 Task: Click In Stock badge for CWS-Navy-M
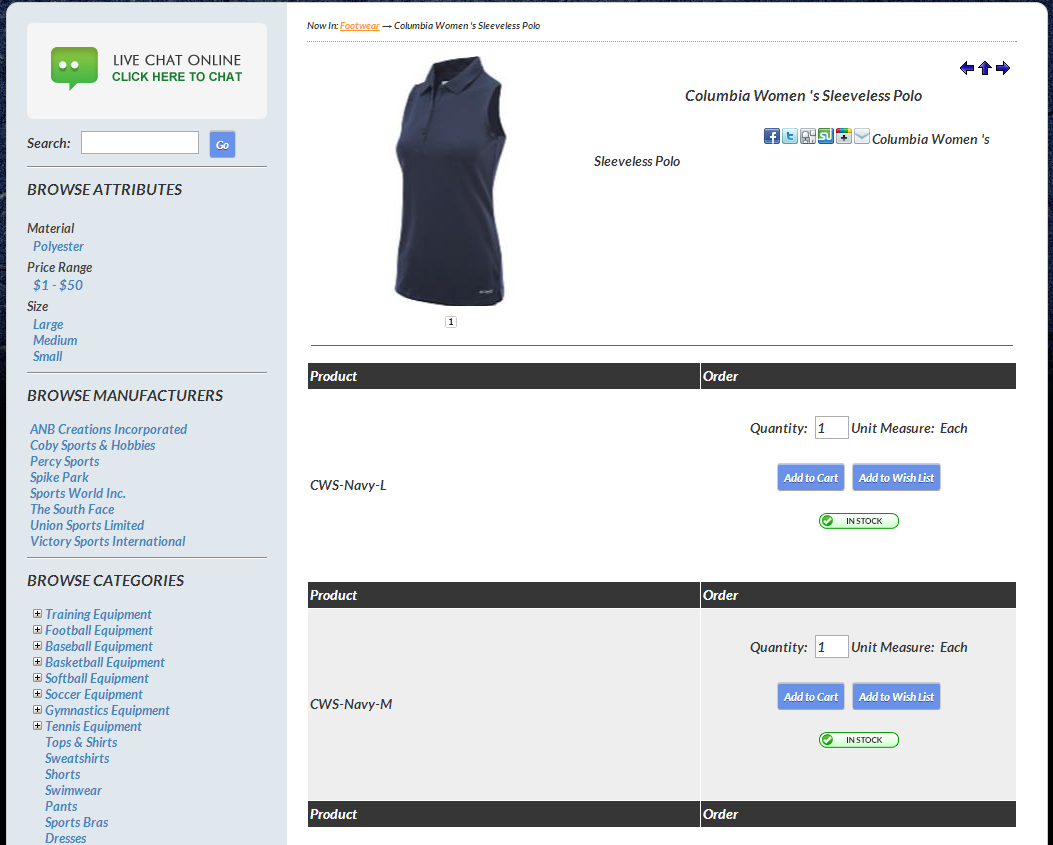[x=858, y=740]
